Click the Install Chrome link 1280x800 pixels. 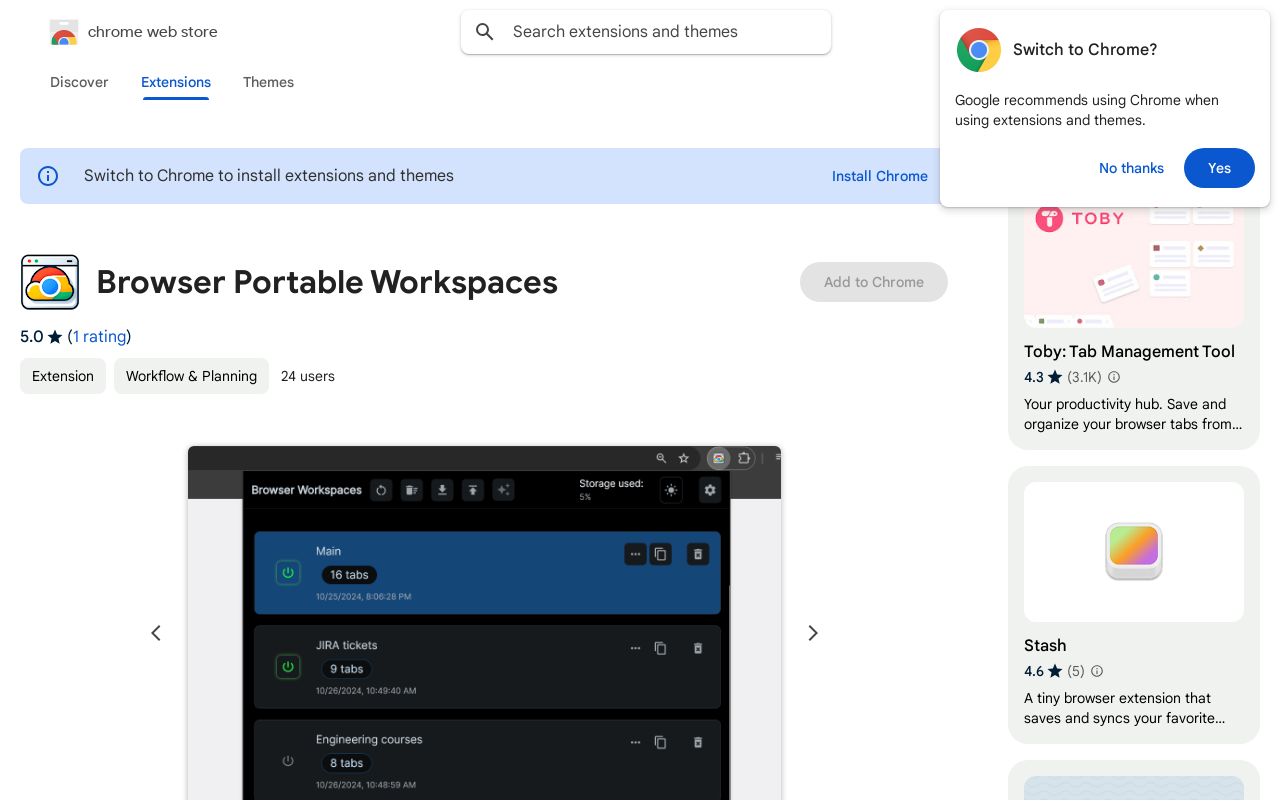pyautogui.click(x=879, y=176)
